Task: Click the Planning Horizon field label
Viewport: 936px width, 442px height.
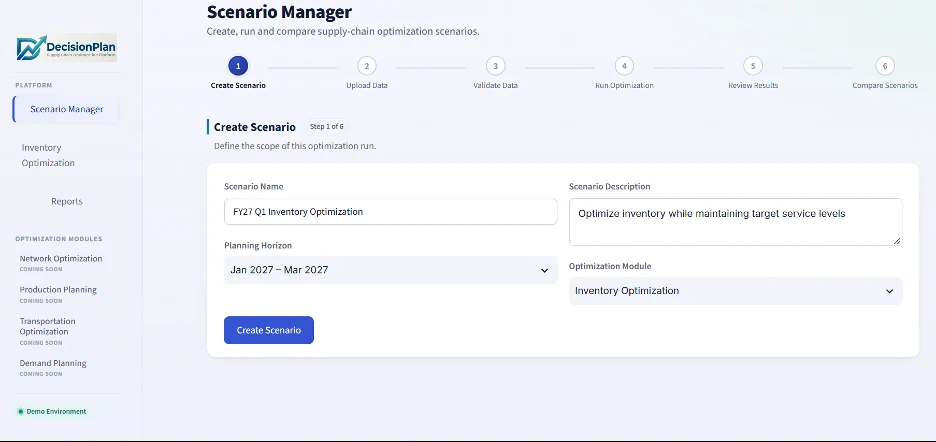Action: [258, 245]
